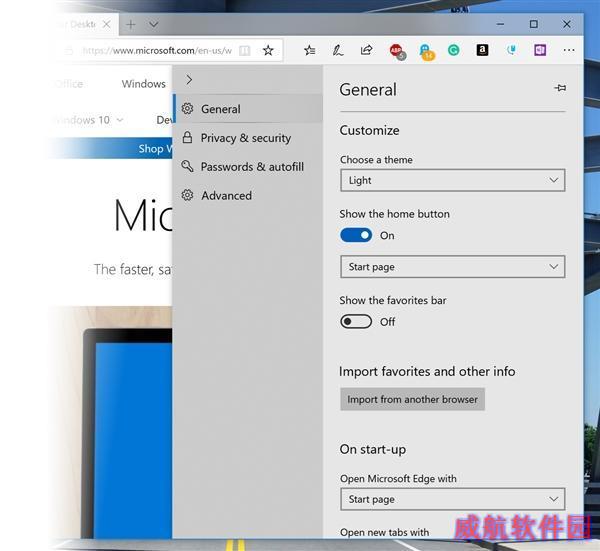Minimize the Edge window
Image resolution: width=600 pixels, height=551 pixels.
click(500, 24)
